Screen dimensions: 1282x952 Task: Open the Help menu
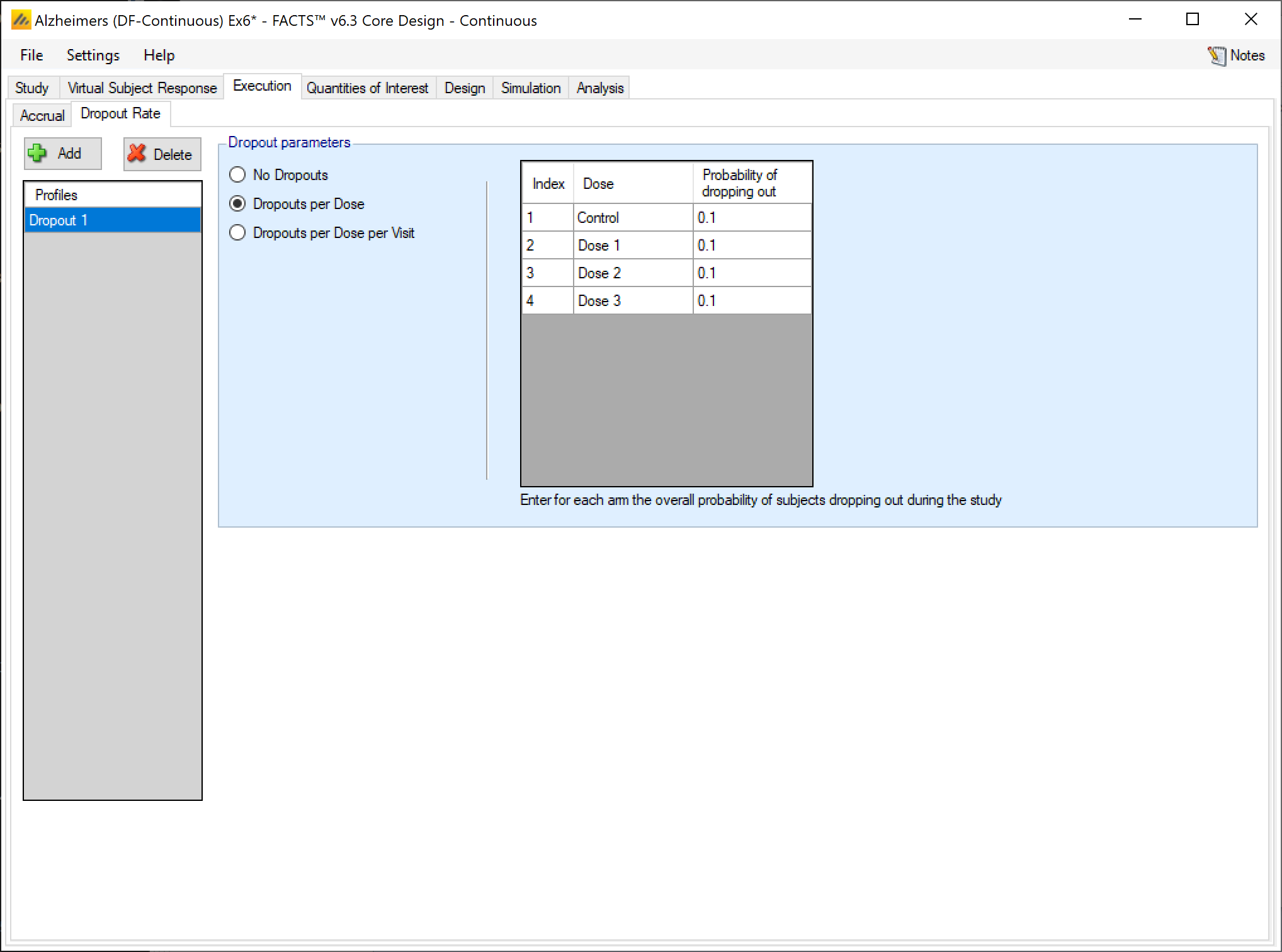pos(159,55)
